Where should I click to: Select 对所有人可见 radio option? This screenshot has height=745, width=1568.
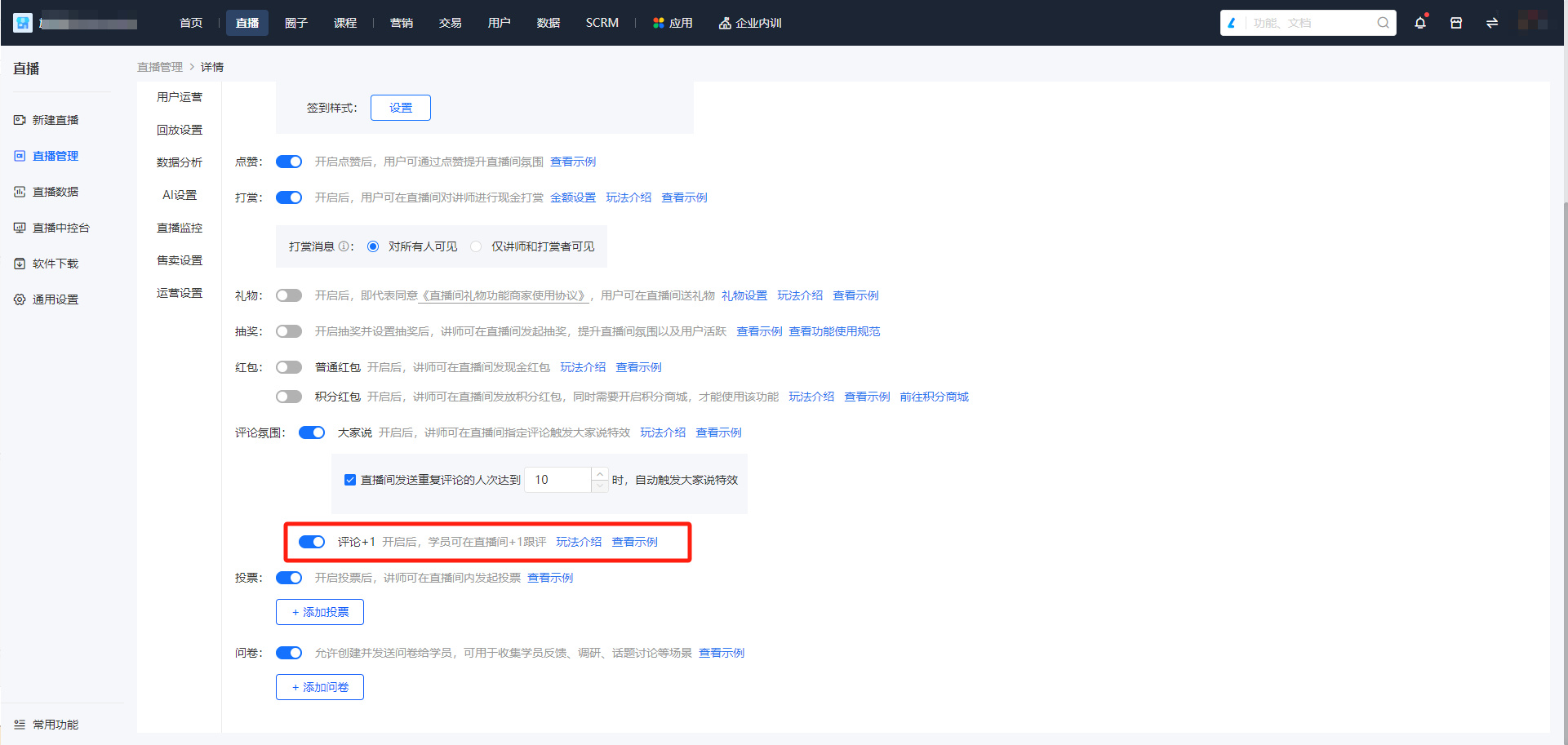tap(373, 246)
